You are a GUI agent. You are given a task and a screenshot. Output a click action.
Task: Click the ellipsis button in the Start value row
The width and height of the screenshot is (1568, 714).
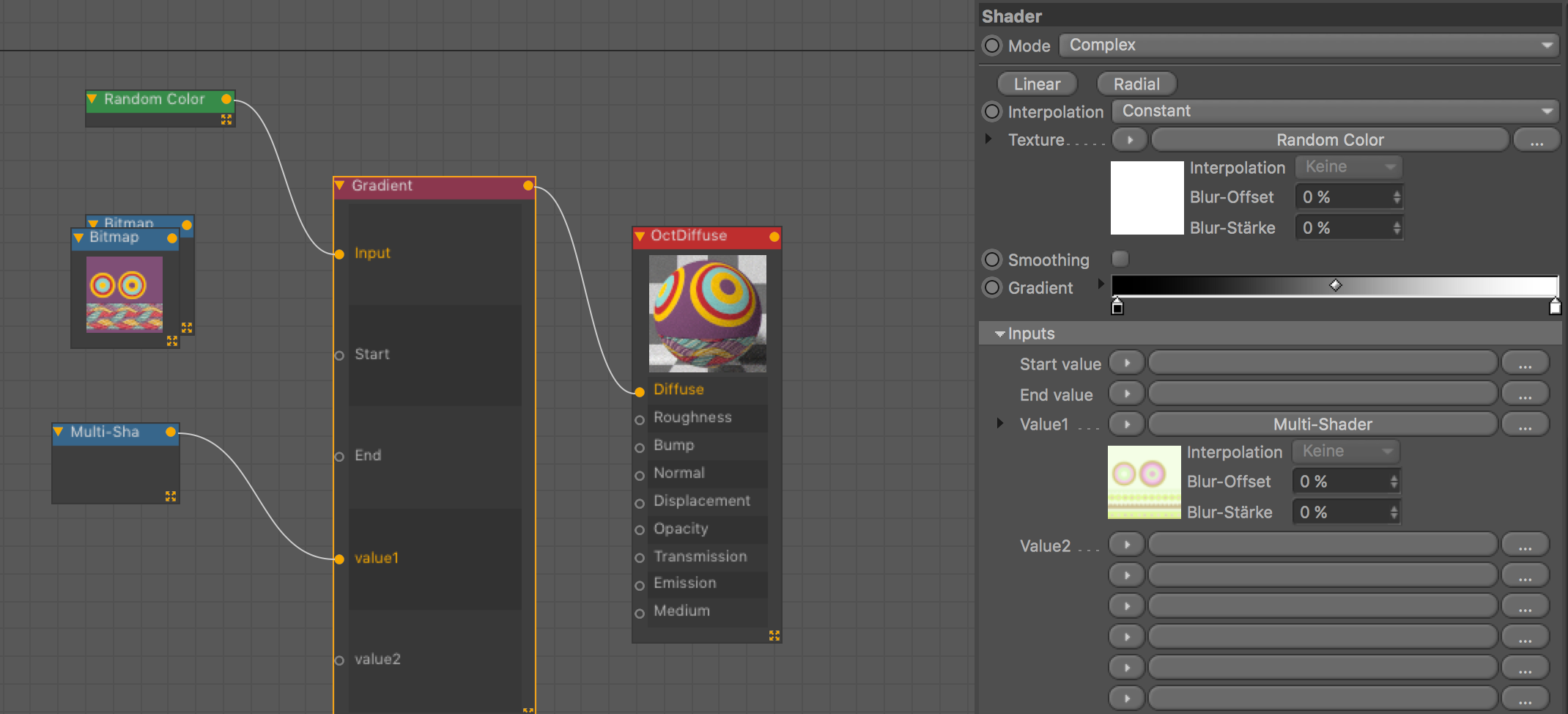coord(1525,363)
